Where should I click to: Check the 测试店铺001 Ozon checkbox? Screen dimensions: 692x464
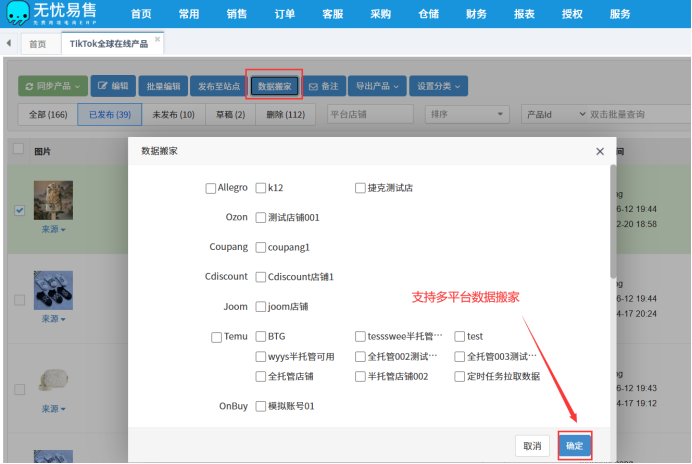point(261,218)
